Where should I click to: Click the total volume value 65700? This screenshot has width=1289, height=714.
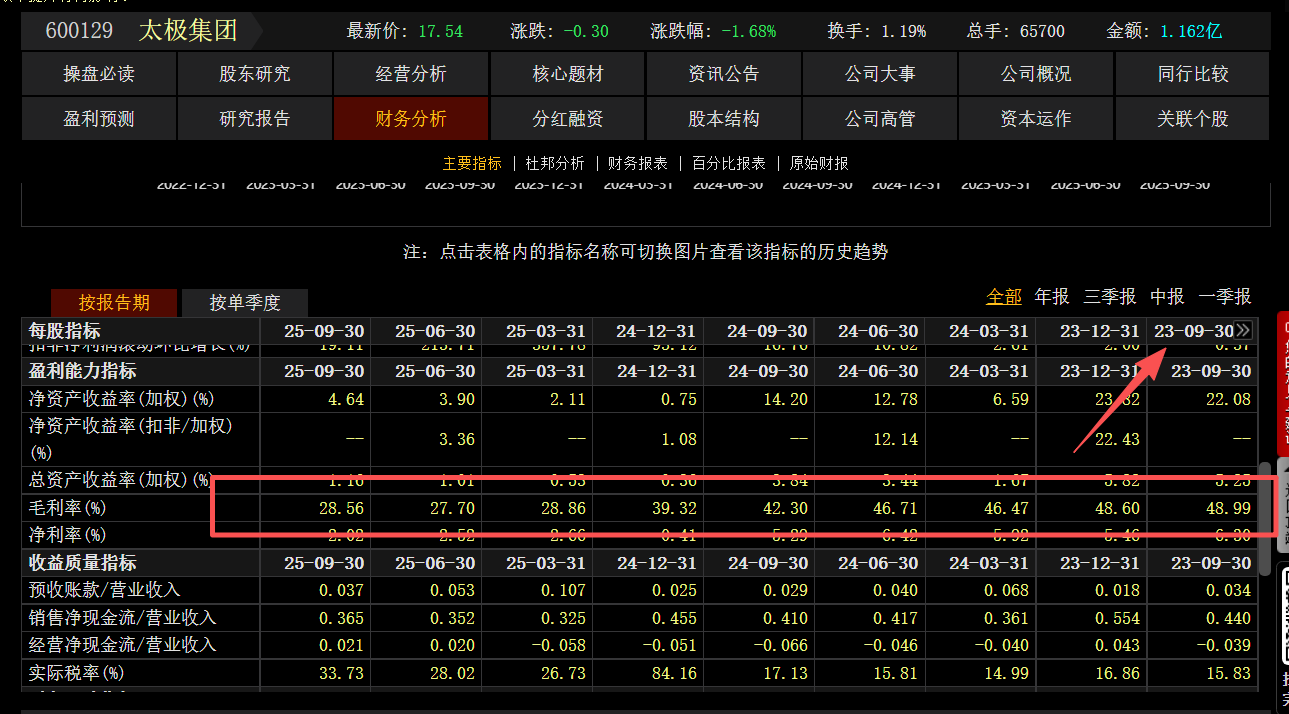(1042, 31)
